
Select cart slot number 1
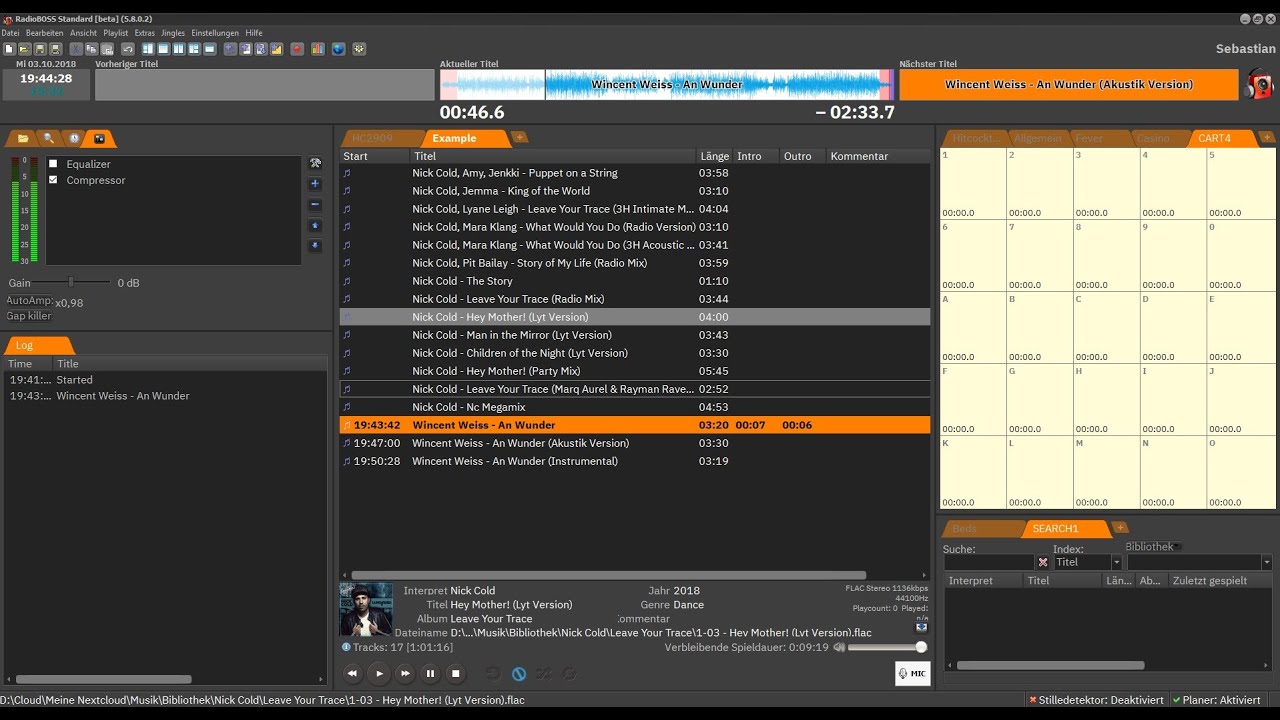(x=973, y=184)
